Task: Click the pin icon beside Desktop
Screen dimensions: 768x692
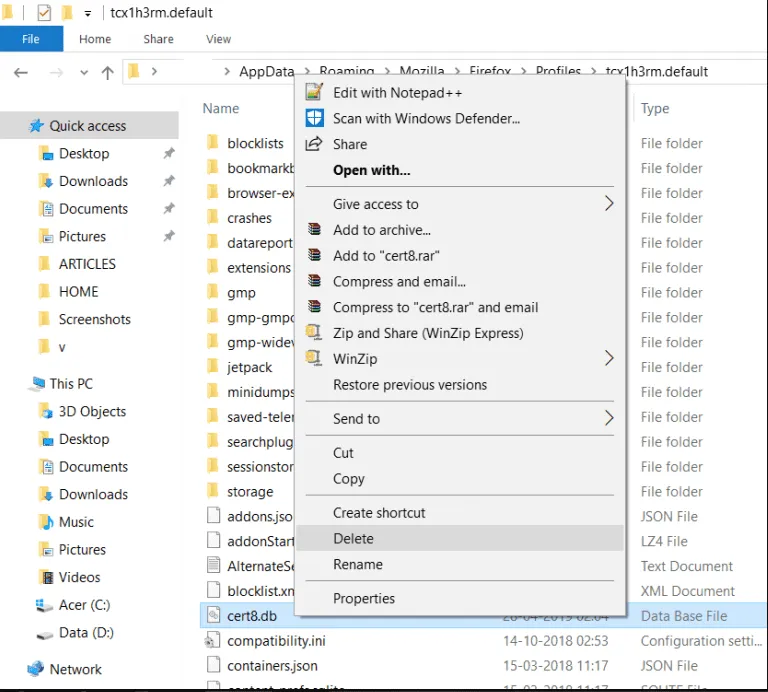Action: tap(169, 153)
